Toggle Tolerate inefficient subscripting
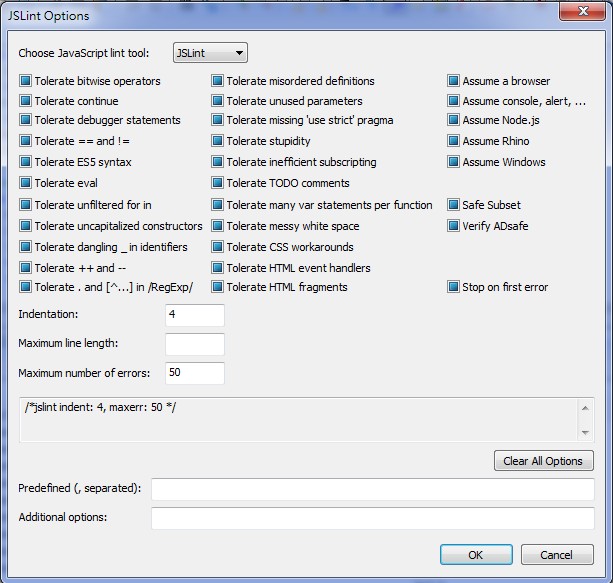Image resolution: width=613 pixels, height=583 pixels. pyautogui.click(x=217, y=162)
